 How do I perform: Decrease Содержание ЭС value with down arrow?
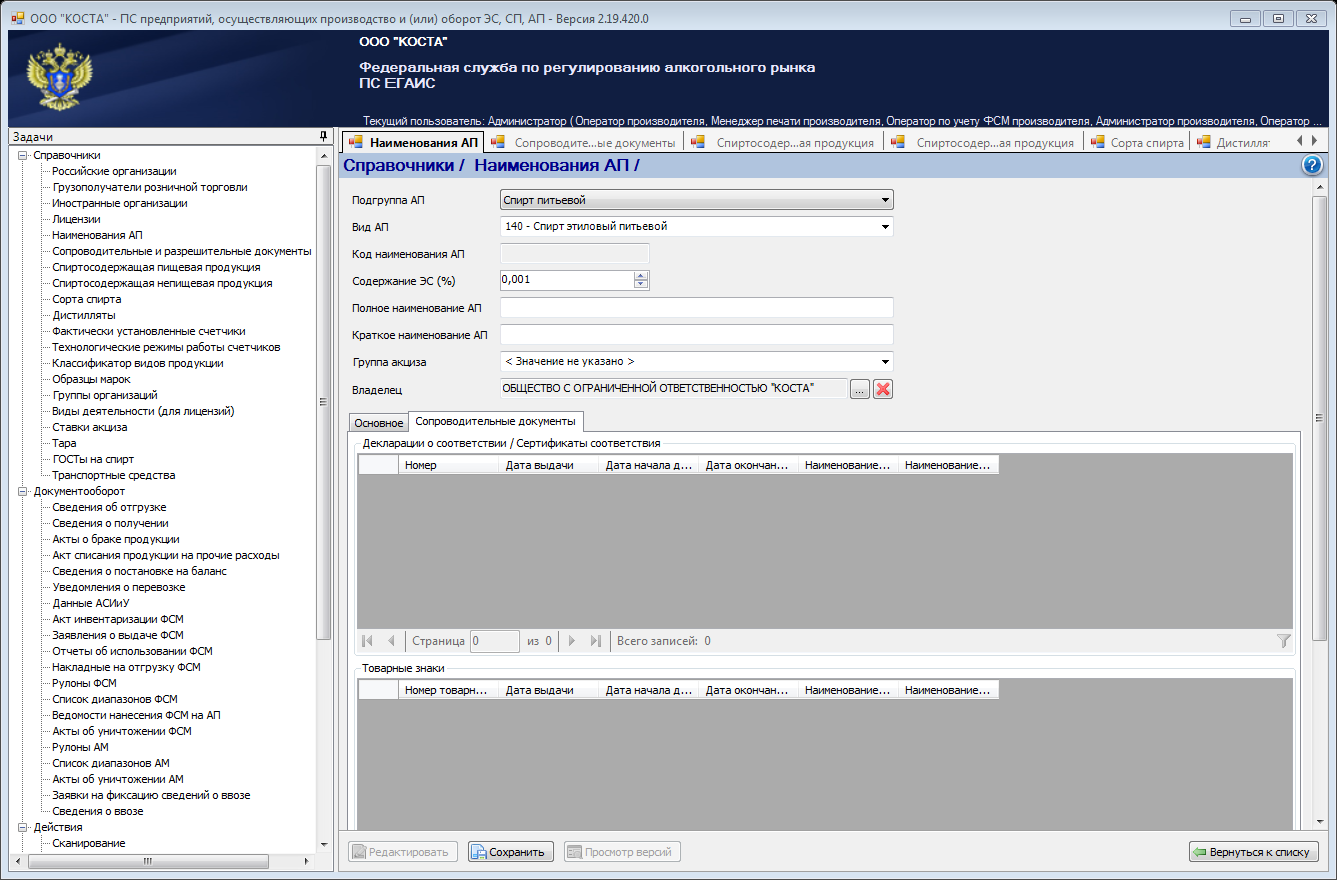(x=641, y=284)
